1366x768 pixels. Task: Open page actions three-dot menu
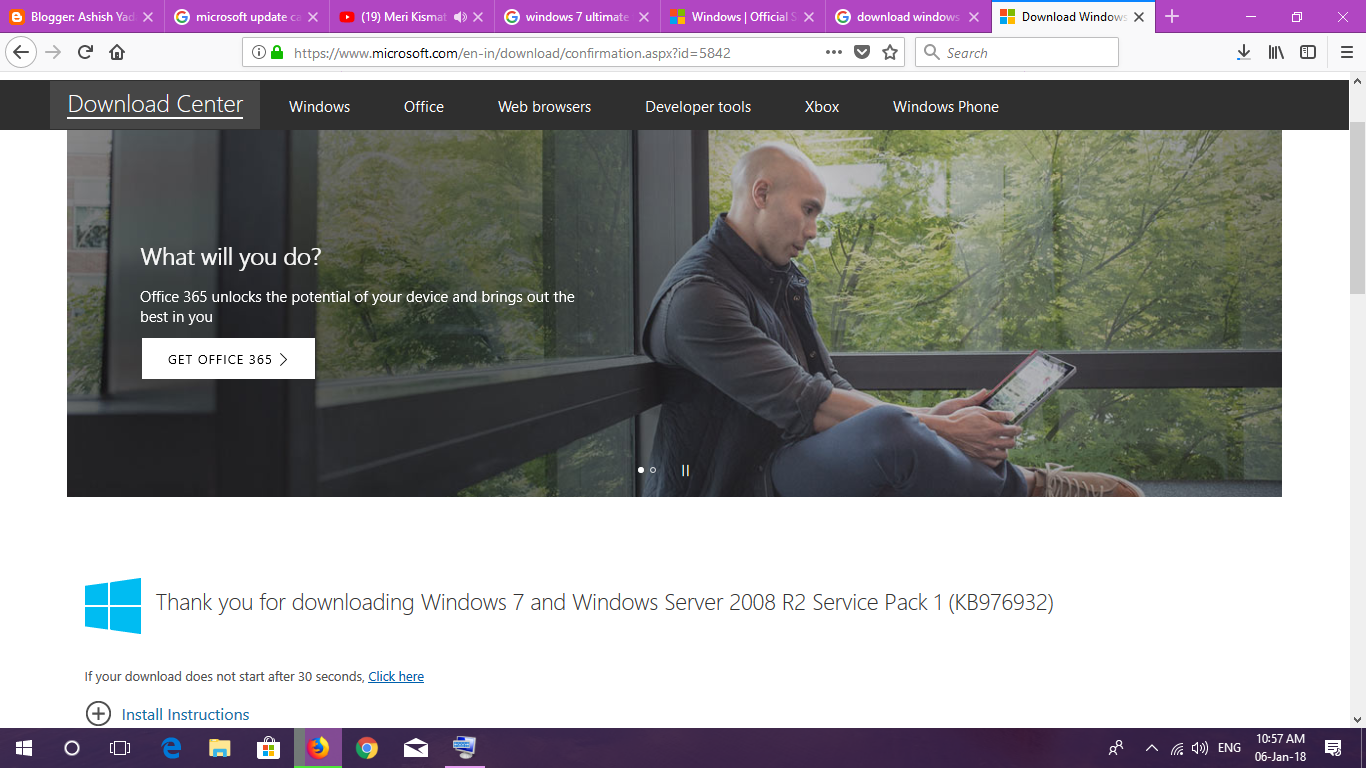[x=834, y=53]
